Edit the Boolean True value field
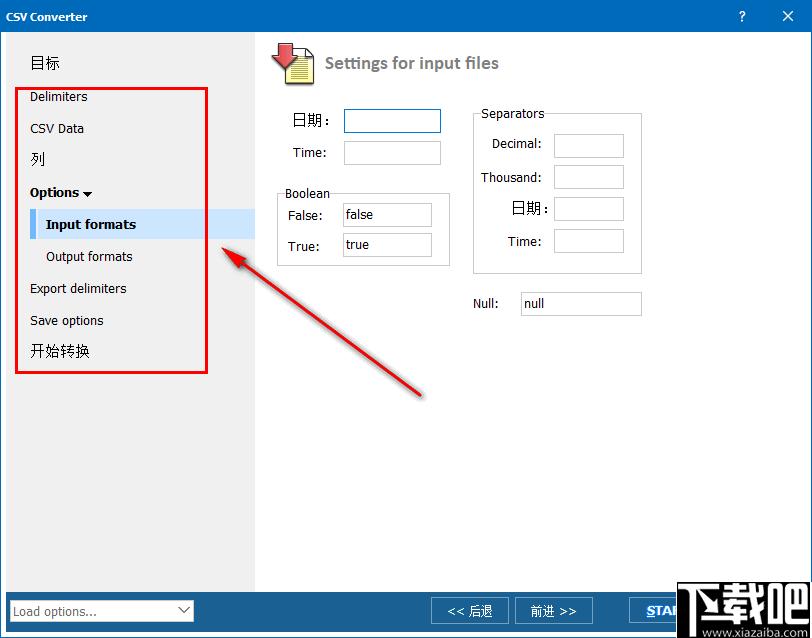The height and width of the screenshot is (638, 812). pyautogui.click(x=387, y=244)
